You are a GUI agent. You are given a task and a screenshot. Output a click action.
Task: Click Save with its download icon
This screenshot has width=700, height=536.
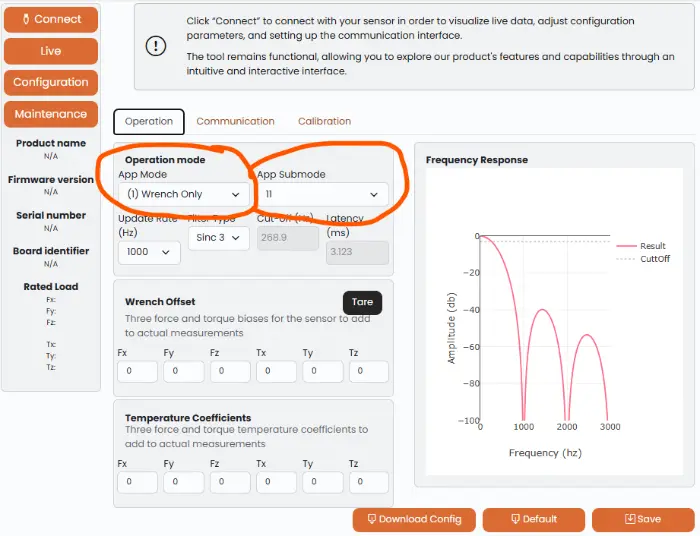point(643,519)
